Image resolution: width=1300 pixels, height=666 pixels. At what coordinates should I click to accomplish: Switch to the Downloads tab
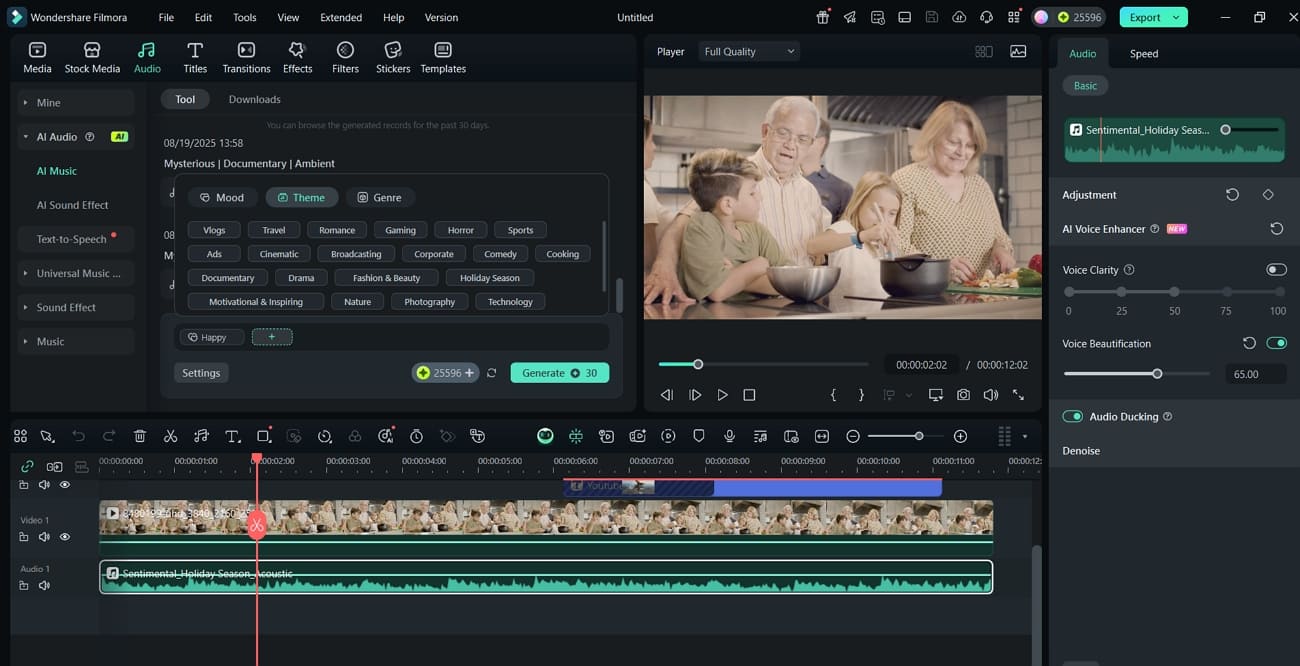(254, 99)
